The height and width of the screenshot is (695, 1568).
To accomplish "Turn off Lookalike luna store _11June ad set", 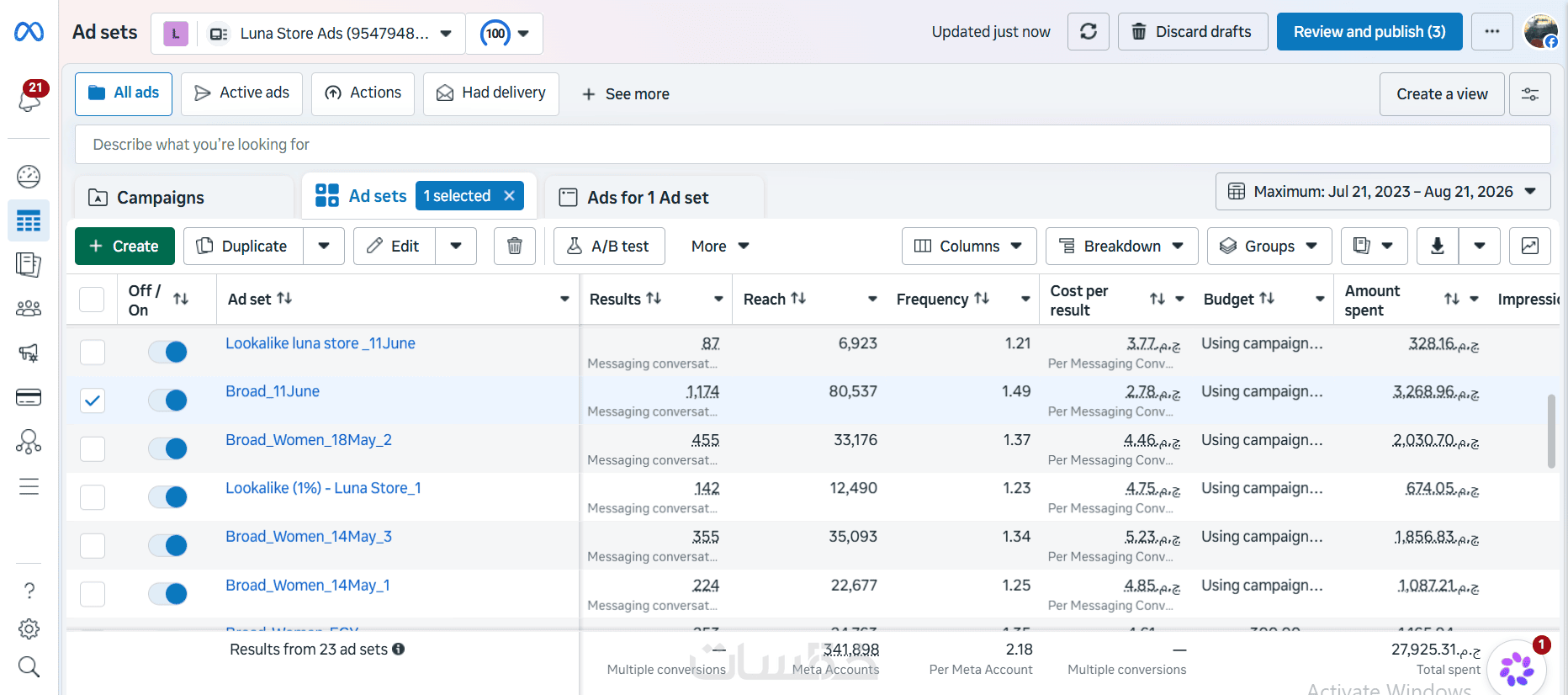I will coord(167,352).
